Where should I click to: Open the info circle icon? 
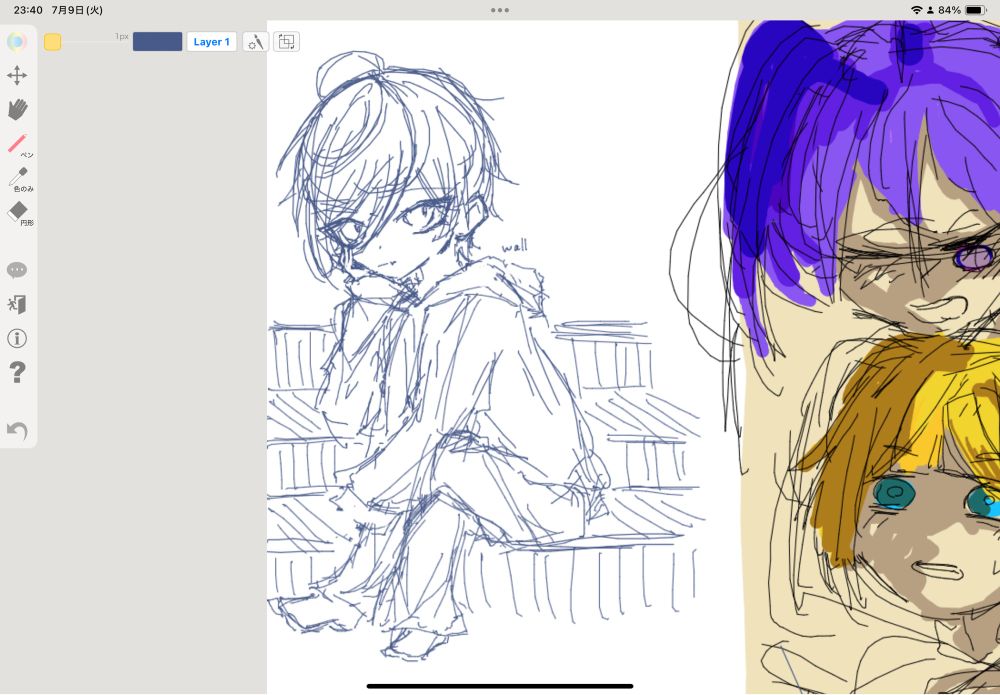point(17,338)
